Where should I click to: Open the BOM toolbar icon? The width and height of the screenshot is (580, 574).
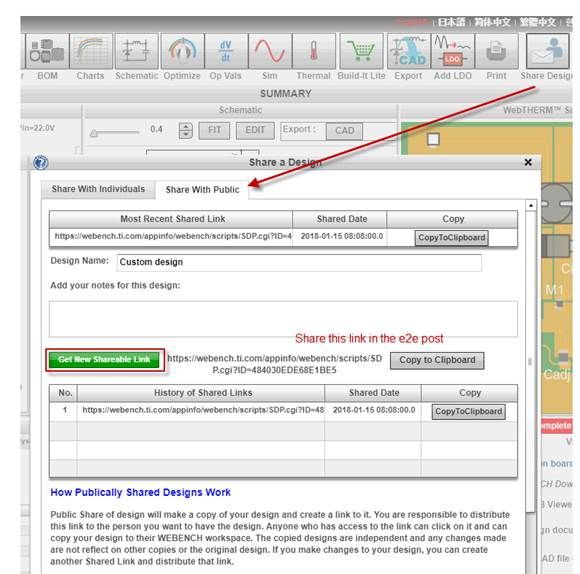(47, 51)
